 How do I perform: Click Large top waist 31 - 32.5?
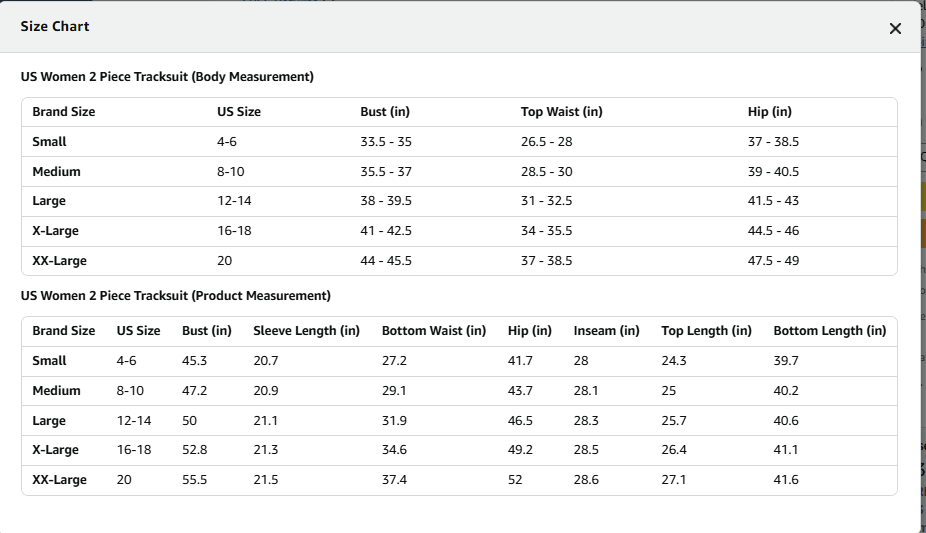click(546, 201)
